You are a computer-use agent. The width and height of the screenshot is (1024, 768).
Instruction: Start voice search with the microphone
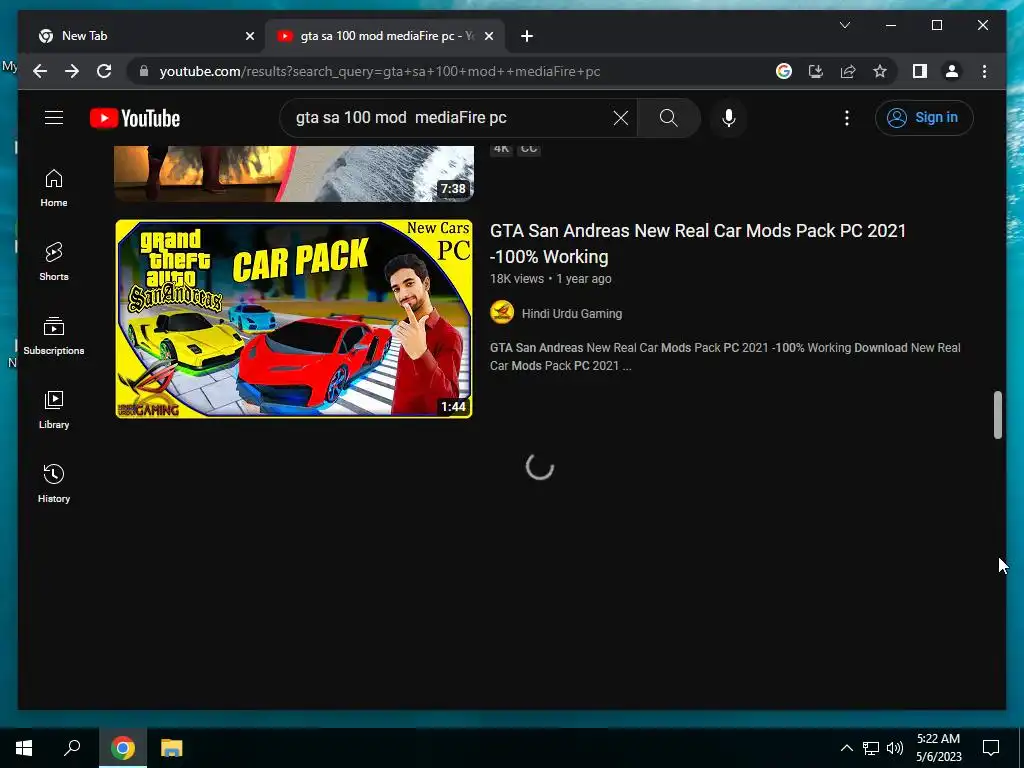729,118
